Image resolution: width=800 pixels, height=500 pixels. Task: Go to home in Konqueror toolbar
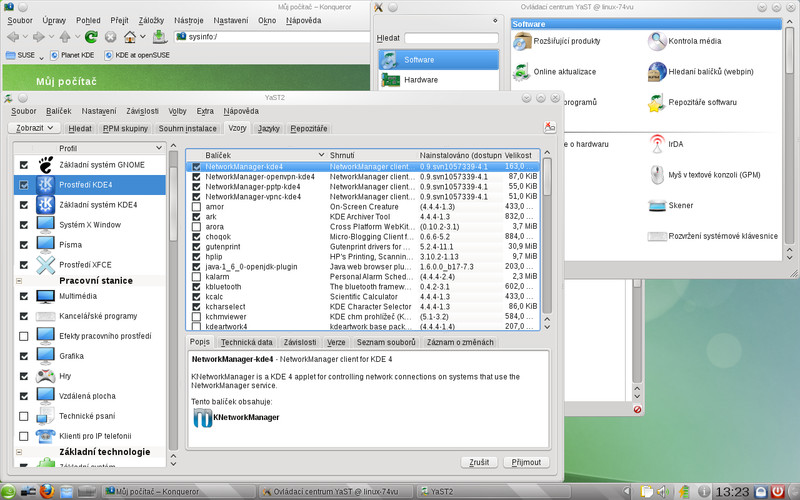pos(130,37)
